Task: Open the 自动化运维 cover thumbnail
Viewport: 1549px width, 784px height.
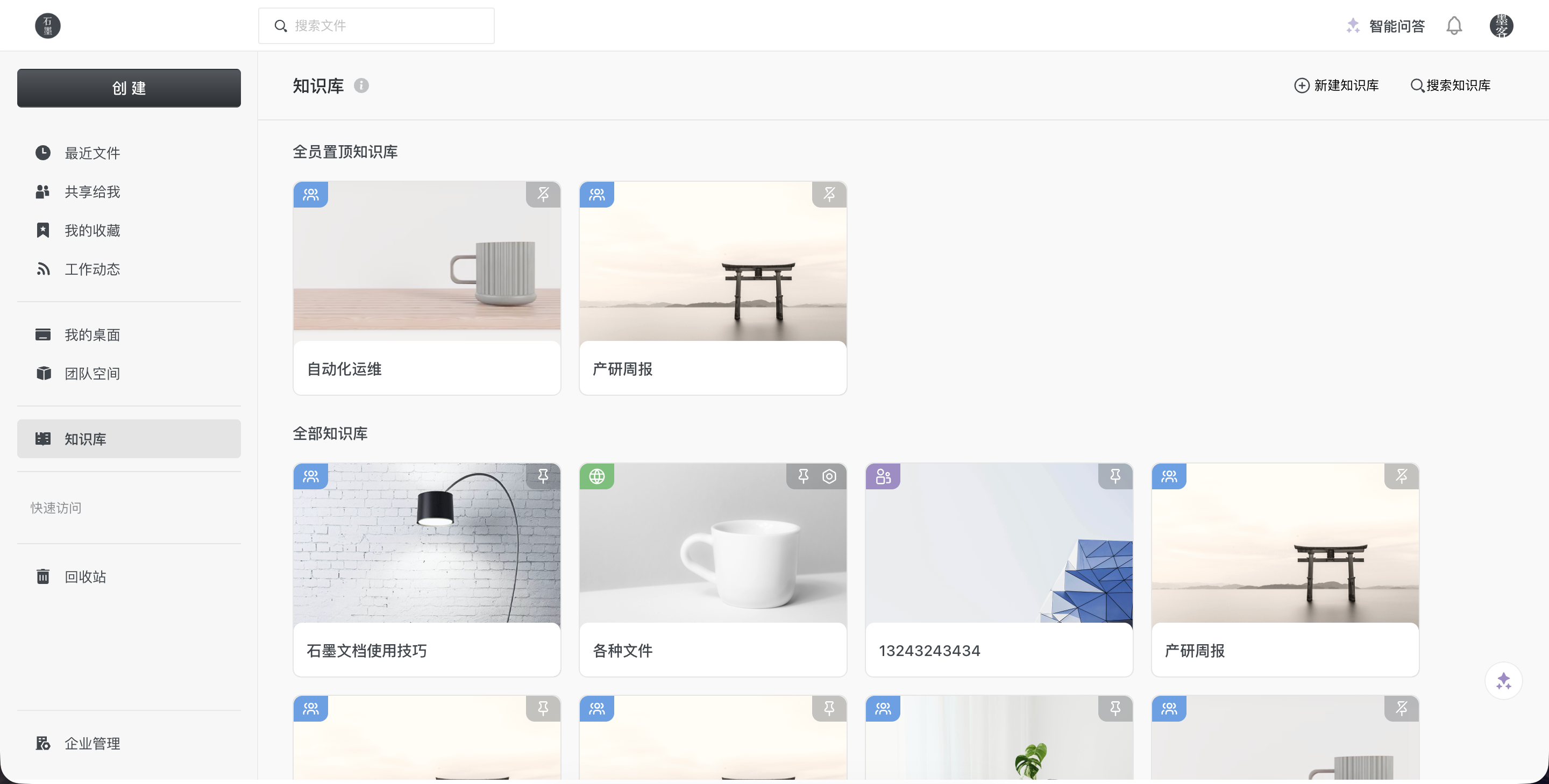Action: click(427, 261)
